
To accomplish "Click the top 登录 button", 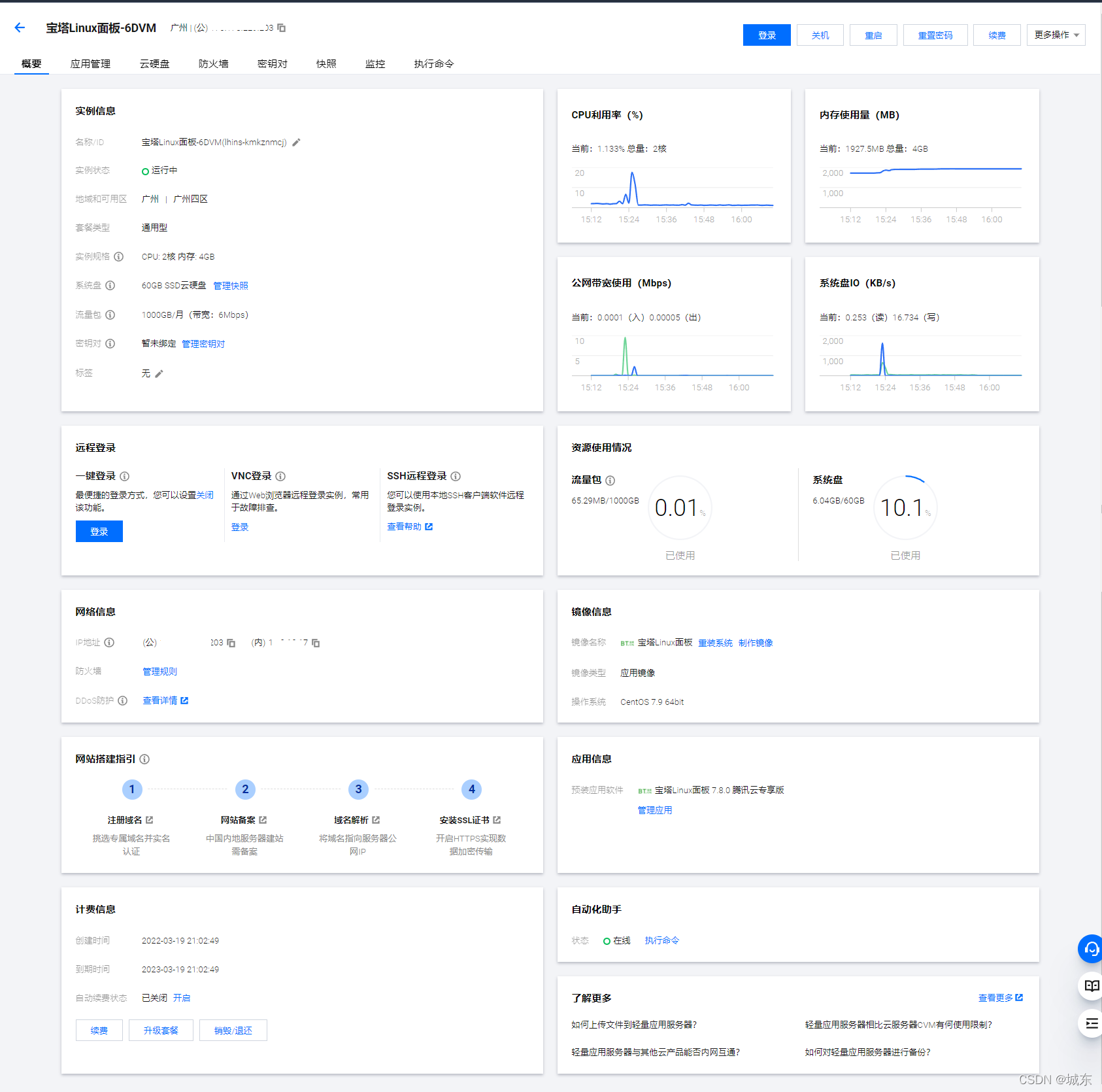I will coord(767,35).
